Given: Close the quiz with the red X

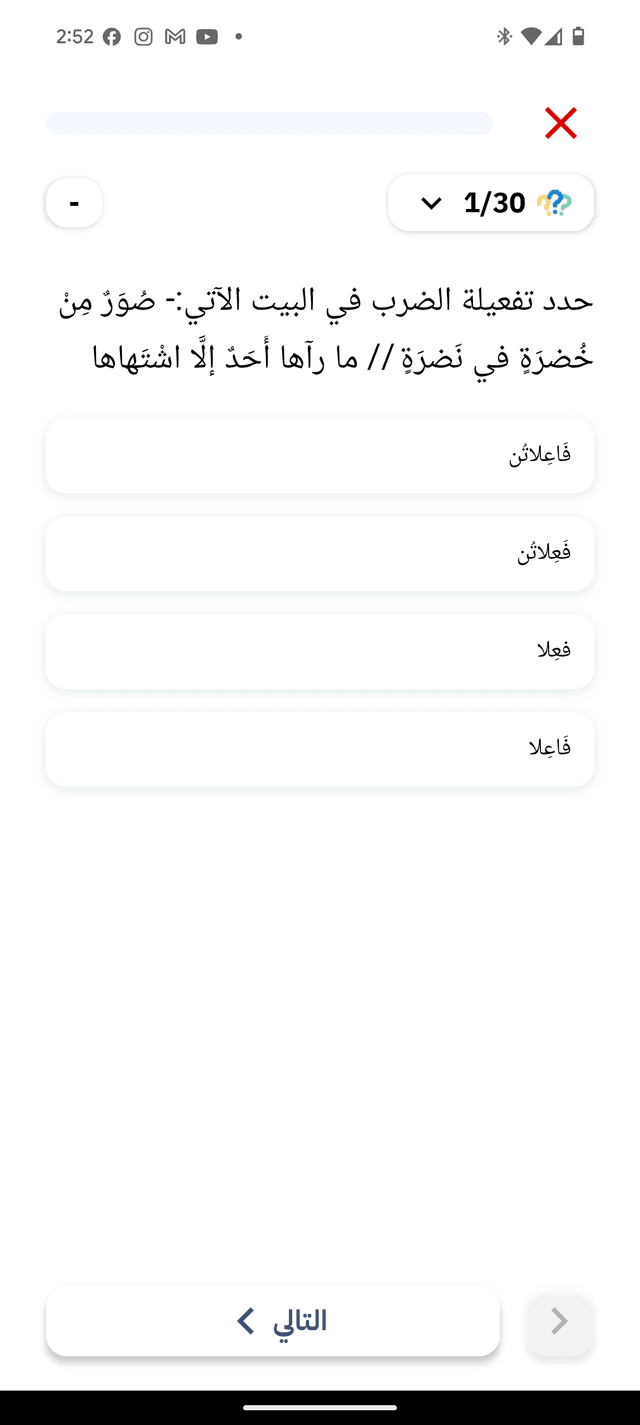Looking at the screenshot, I should click(x=560, y=123).
